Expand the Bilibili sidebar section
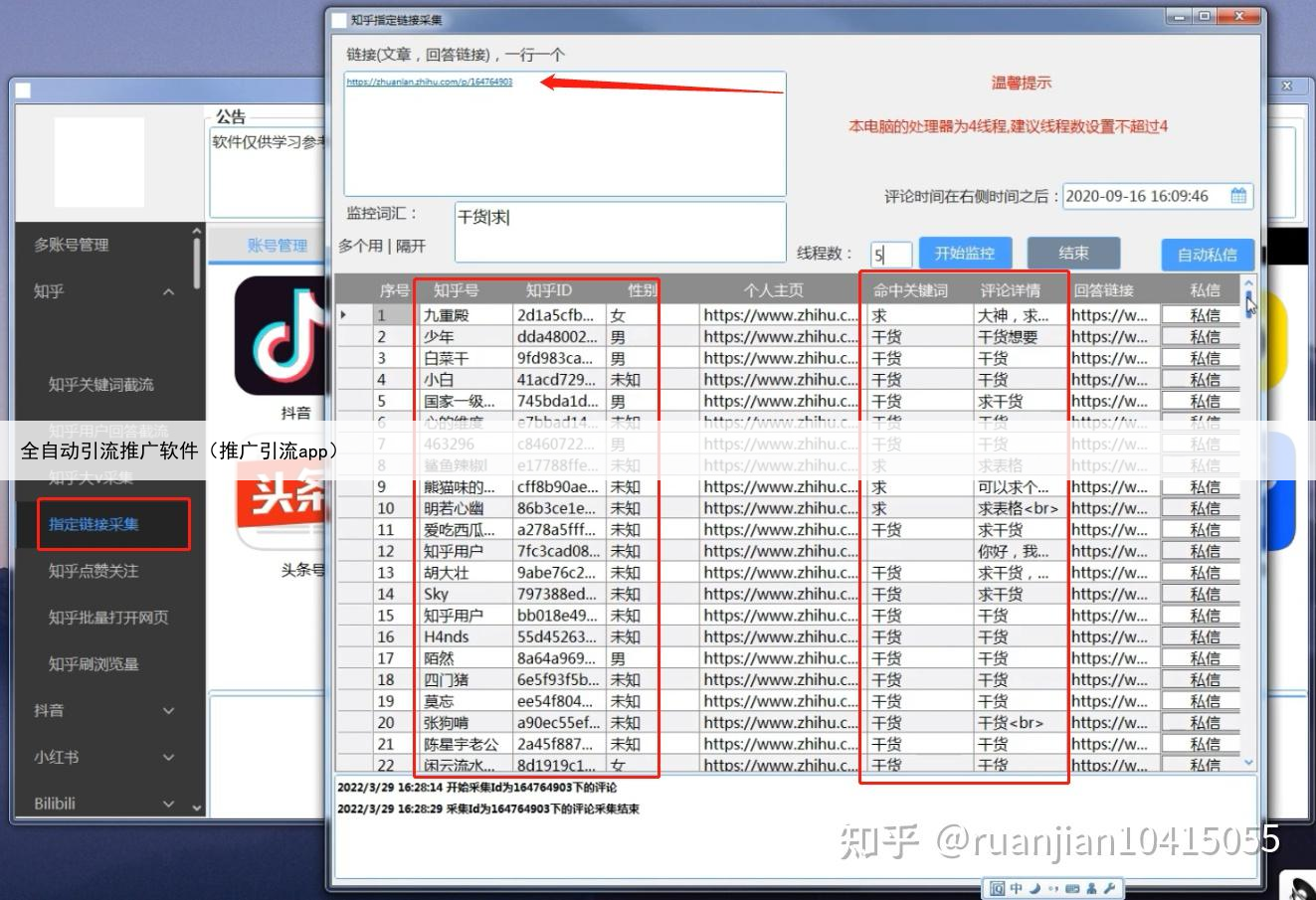The height and width of the screenshot is (900, 1316). [x=168, y=804]
